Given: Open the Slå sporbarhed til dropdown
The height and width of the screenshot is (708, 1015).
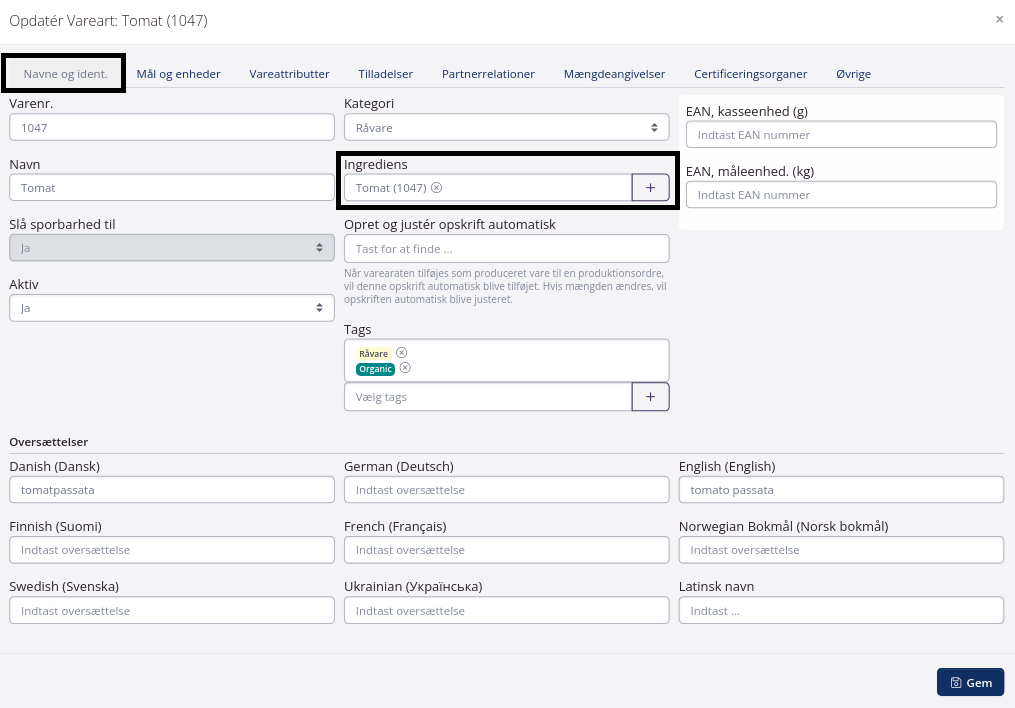Looking at the screenshot, I should (x=171, y=248).
